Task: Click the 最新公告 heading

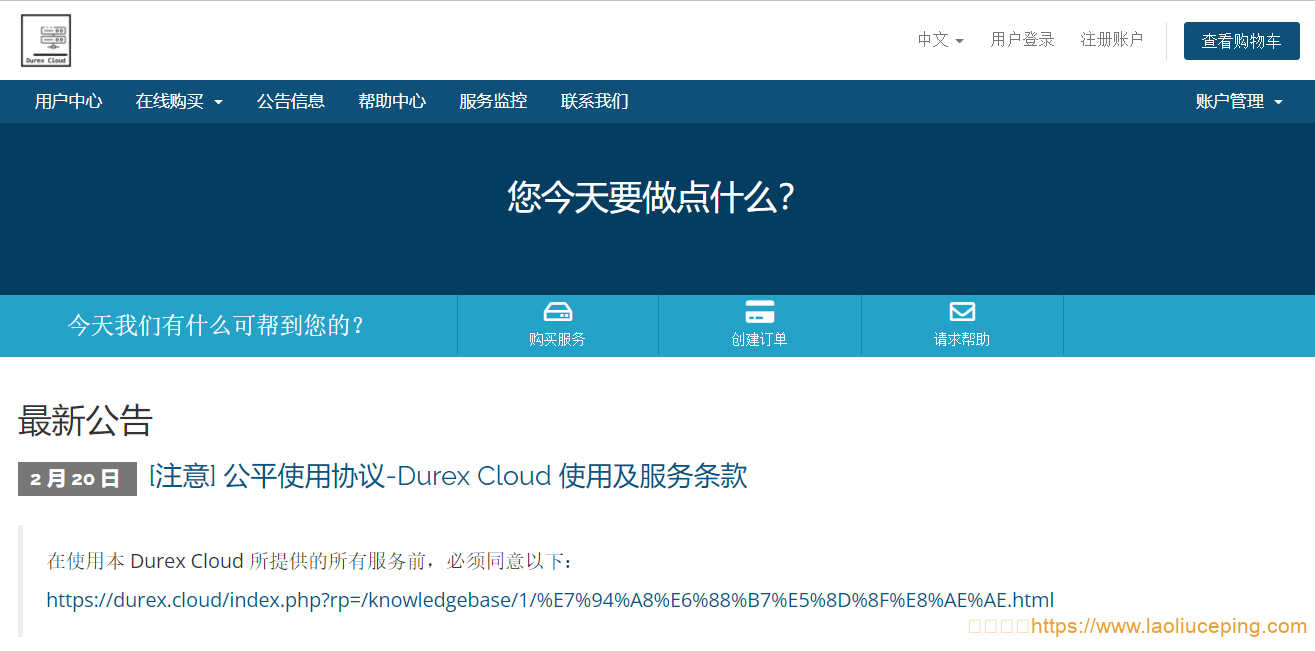Action: [x=85, y=421]
